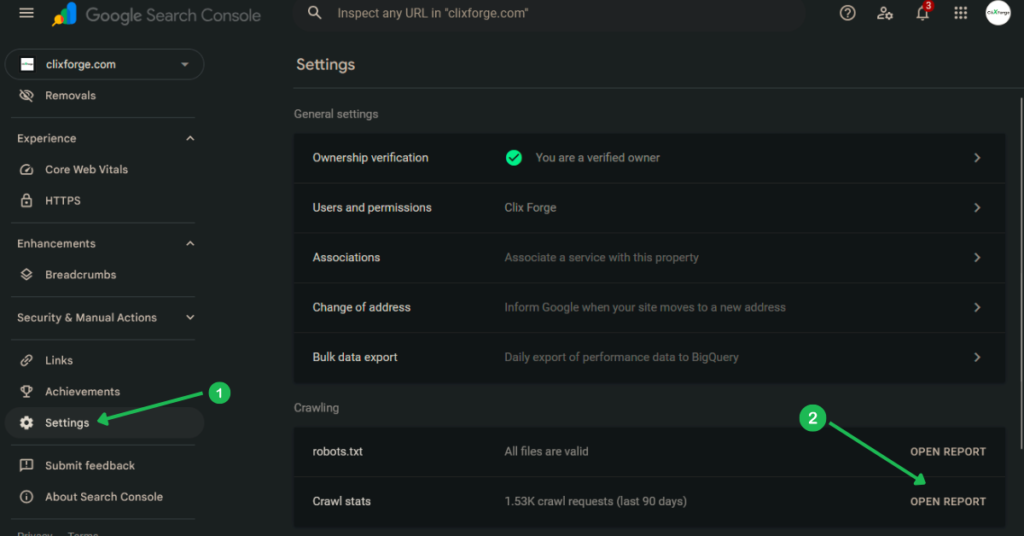The width and height of the screenshot is (1024, 536).
Task: Click Submit feedback link
Action: click(x=90, y=465)
